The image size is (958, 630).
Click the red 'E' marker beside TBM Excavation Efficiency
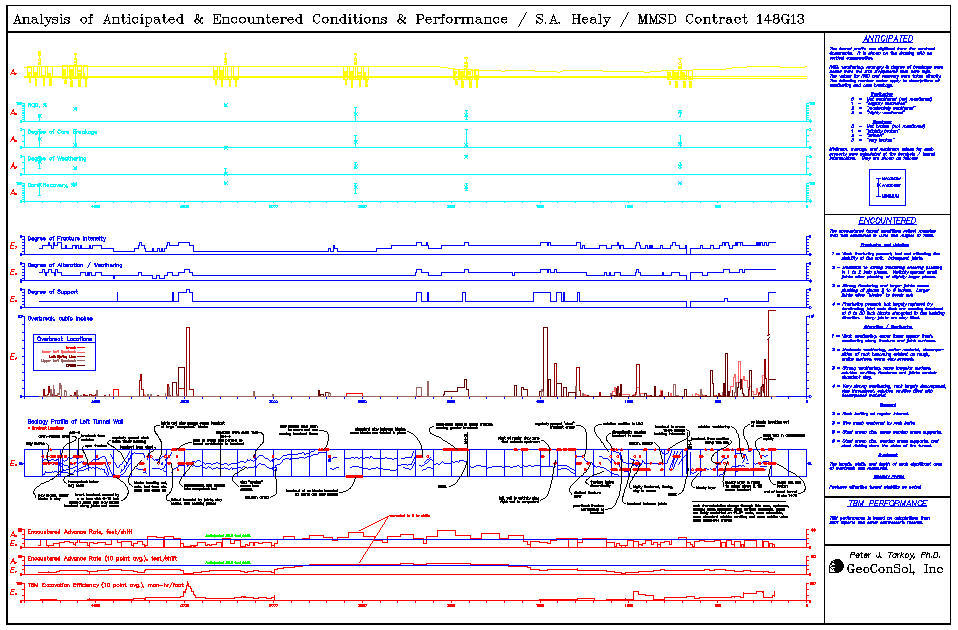click(13, 592)
